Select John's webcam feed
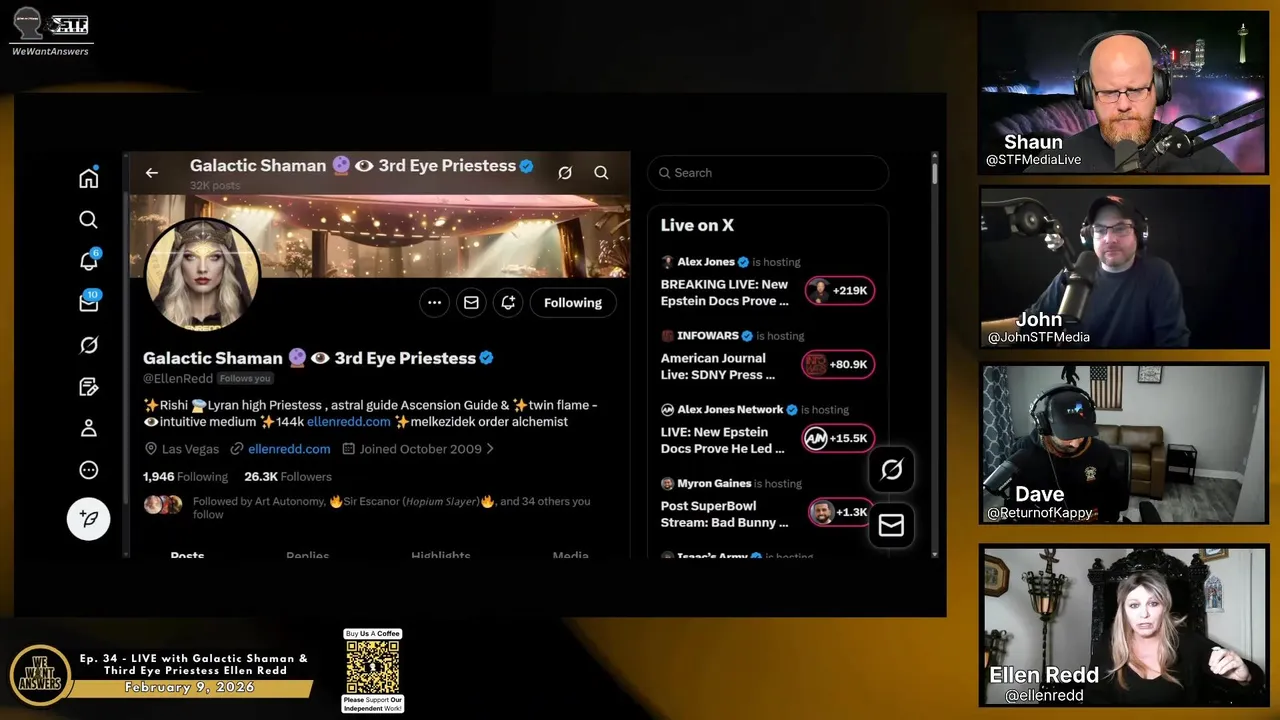Screen dimensions: 1280x720 (x=1125, y=268)
